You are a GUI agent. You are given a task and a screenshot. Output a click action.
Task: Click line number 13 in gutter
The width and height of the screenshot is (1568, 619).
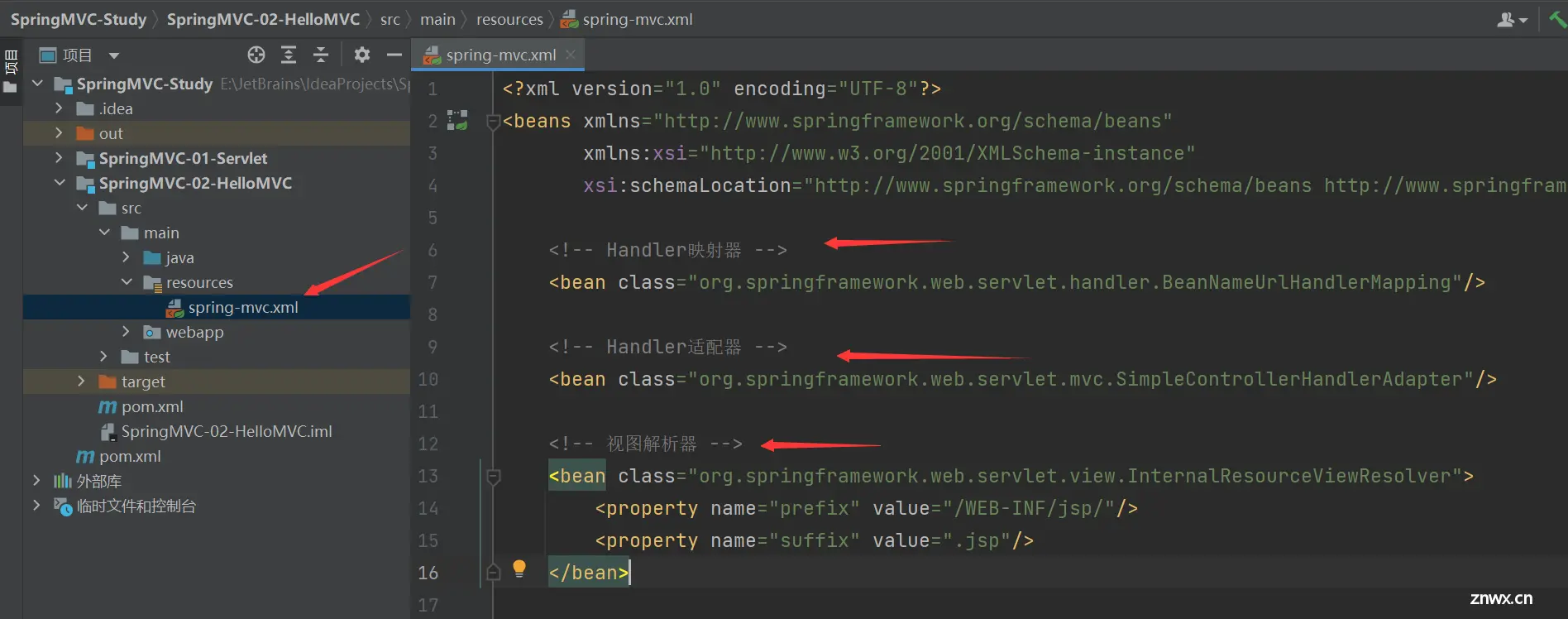428,476
